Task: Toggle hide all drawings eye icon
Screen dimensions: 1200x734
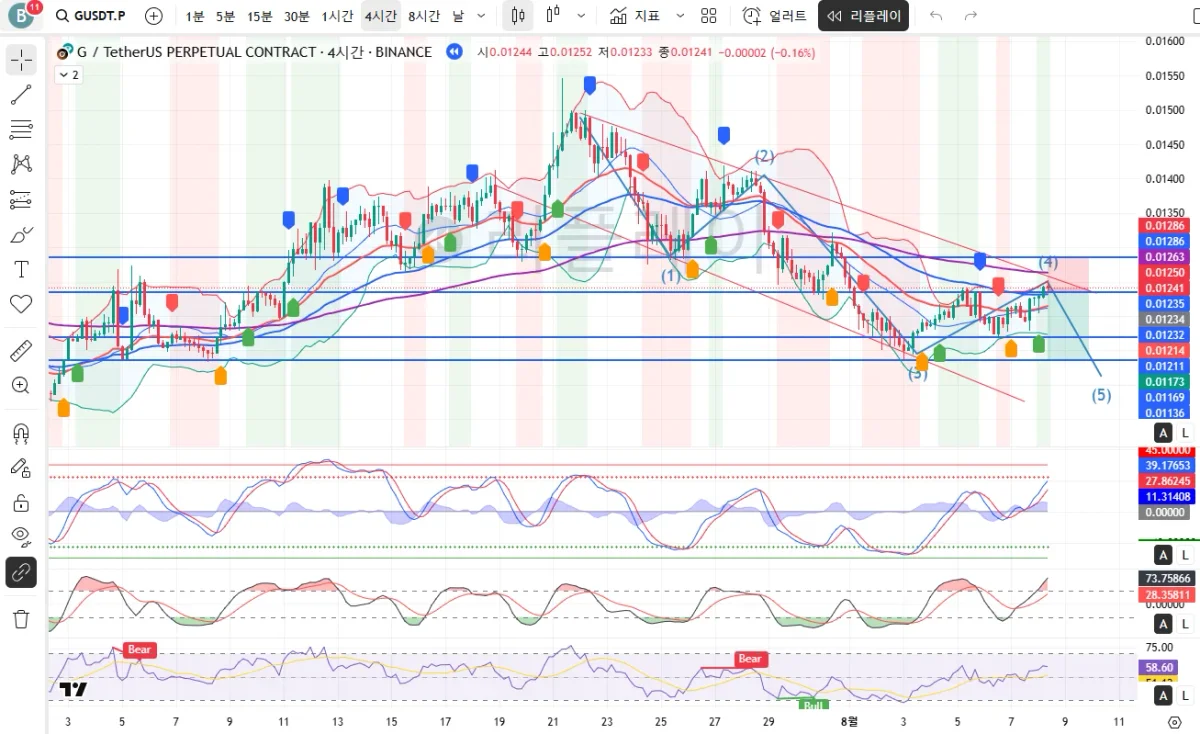Action: click(x=21, y=535)
